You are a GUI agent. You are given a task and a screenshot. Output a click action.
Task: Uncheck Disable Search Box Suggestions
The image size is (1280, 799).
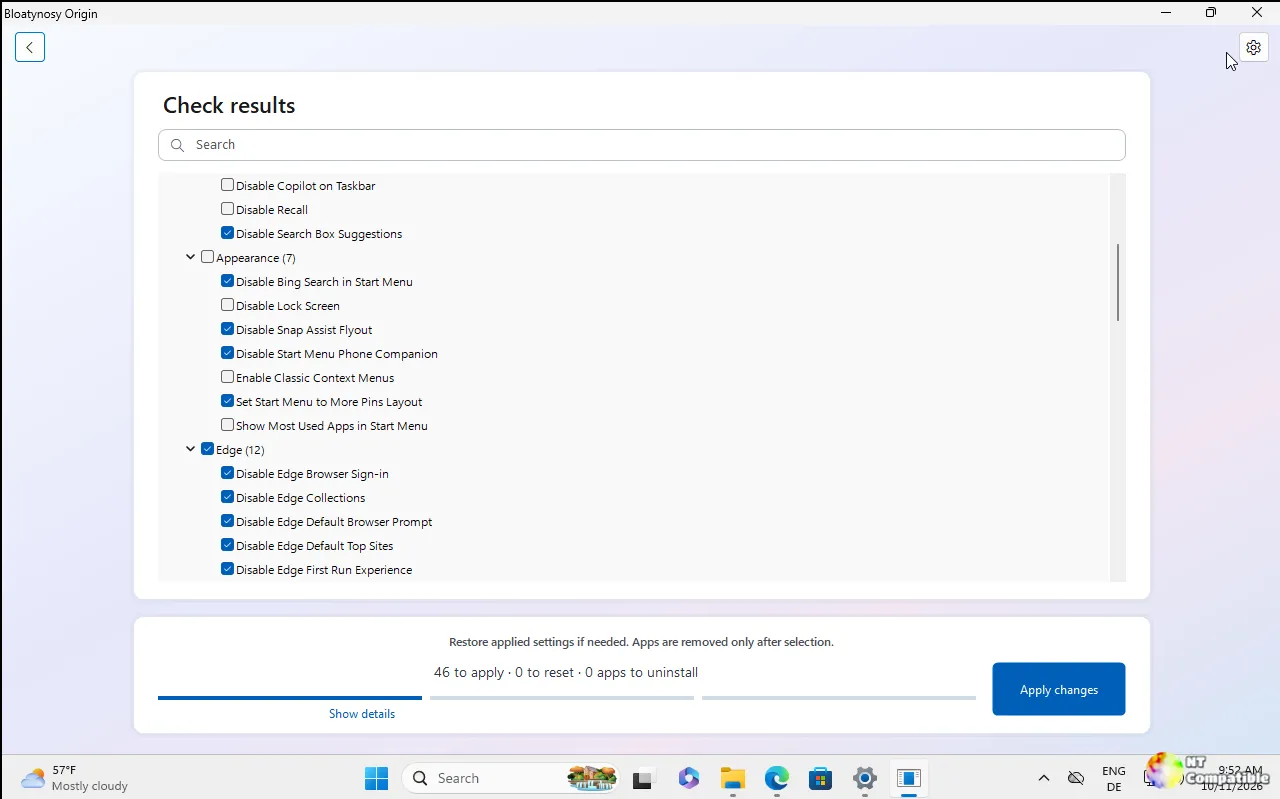click(227, 233)
